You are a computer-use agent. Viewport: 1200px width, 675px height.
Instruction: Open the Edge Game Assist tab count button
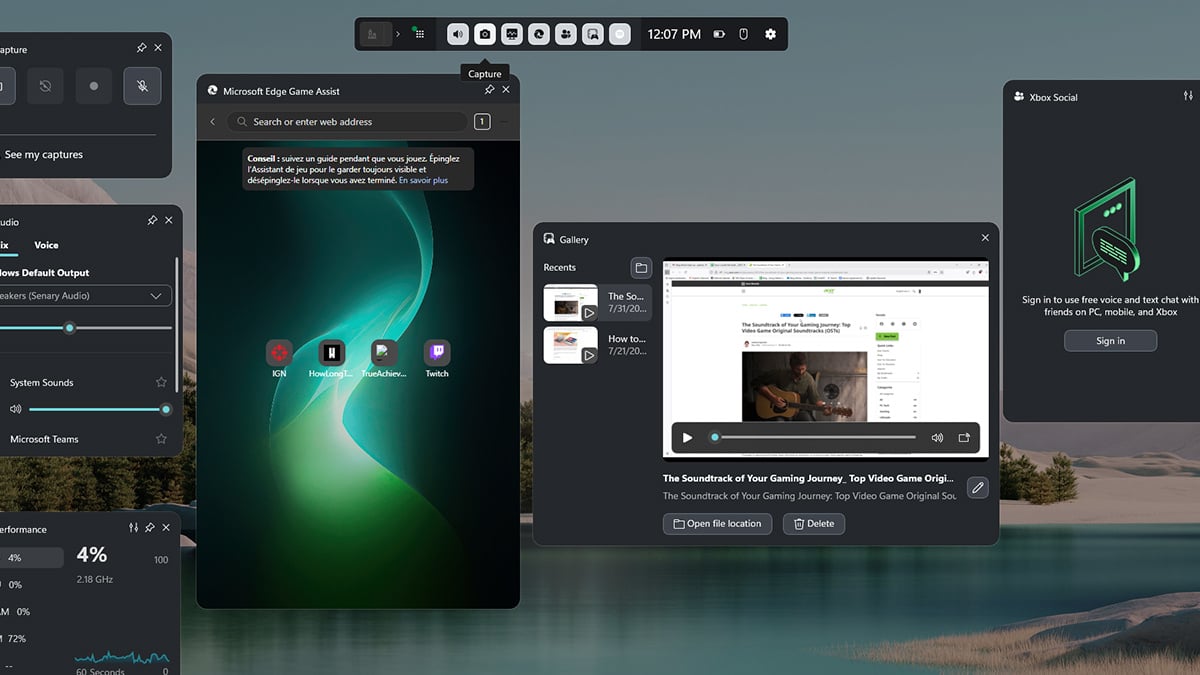click(482, 122)
